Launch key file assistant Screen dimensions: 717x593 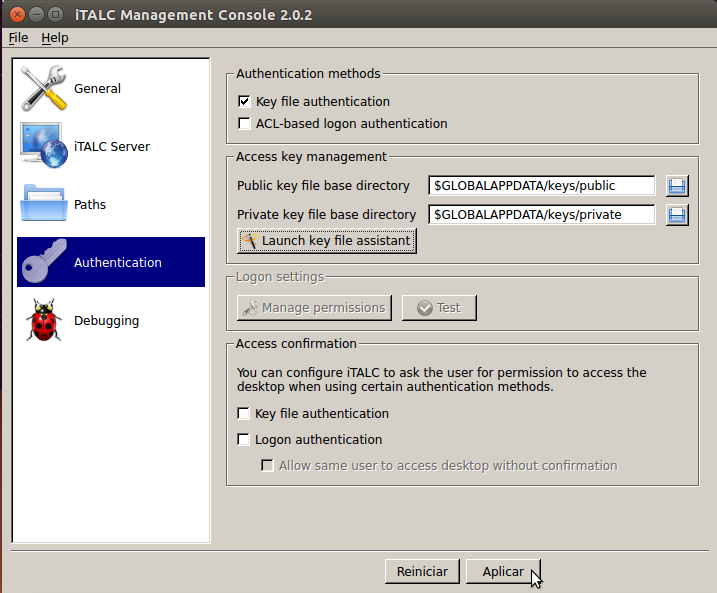coord(326,240)
